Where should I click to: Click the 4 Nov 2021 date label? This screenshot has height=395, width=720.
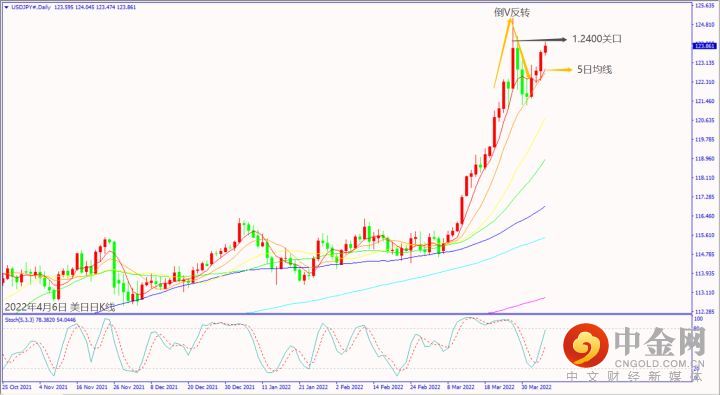point(53,387)
